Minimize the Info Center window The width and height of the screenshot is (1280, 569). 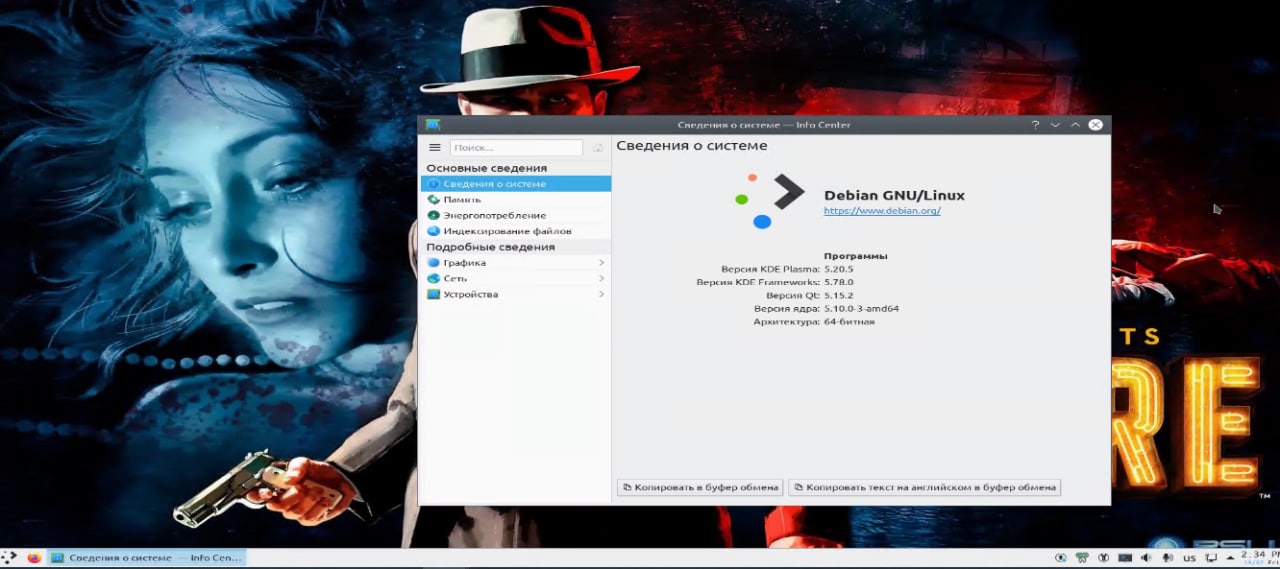tap(1055, 125)
